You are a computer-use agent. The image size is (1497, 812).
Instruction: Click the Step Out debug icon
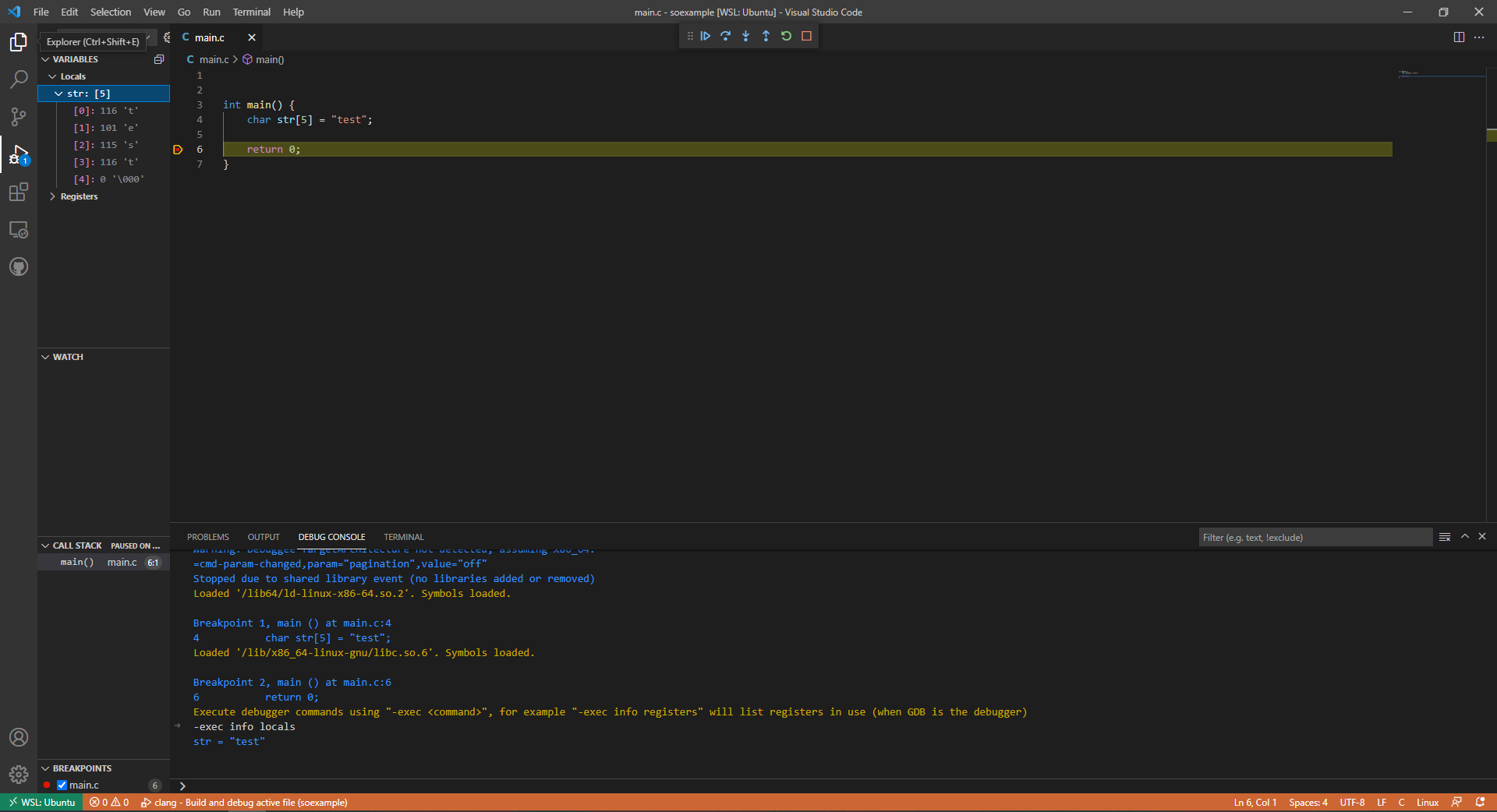(766, 36)
